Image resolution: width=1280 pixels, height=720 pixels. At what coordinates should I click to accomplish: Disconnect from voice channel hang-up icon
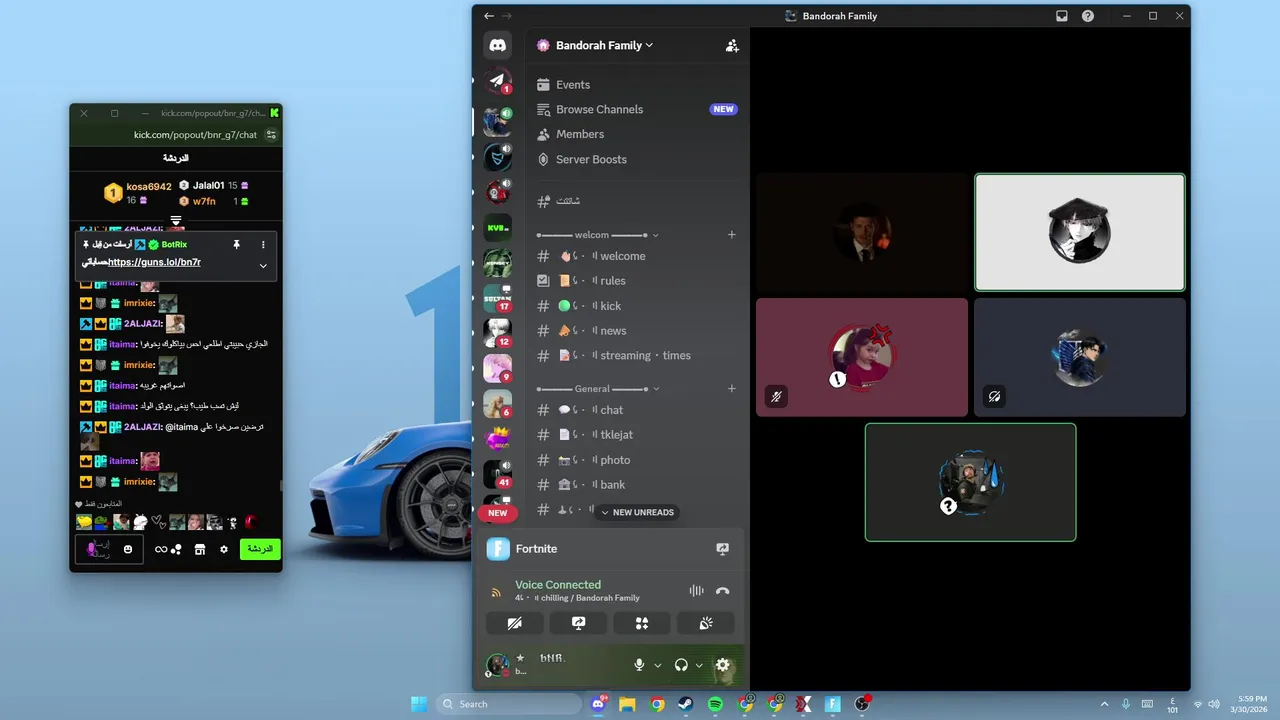(x=723, y=591)
